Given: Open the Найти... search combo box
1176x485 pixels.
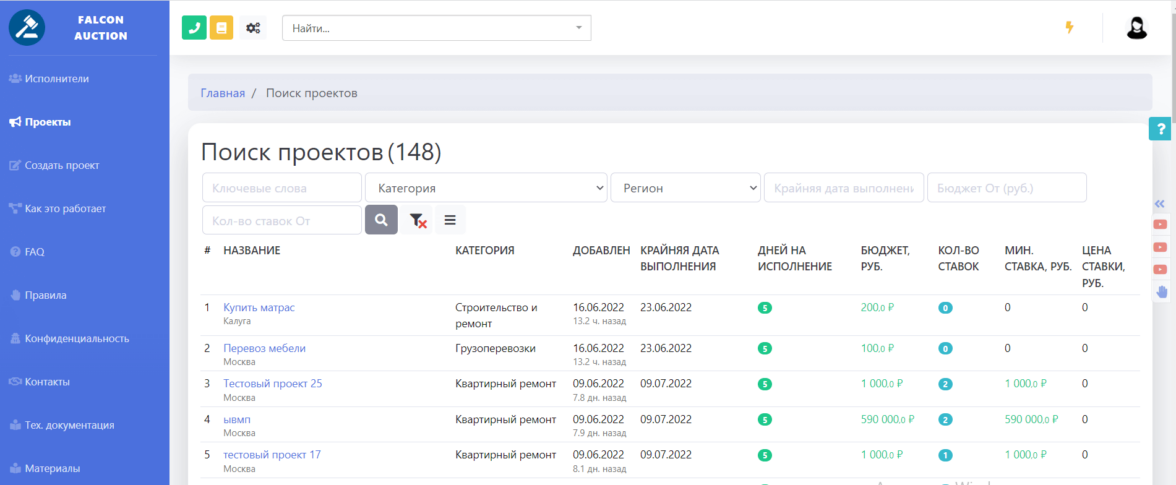Looking at the screenshot, I should 436,28.
